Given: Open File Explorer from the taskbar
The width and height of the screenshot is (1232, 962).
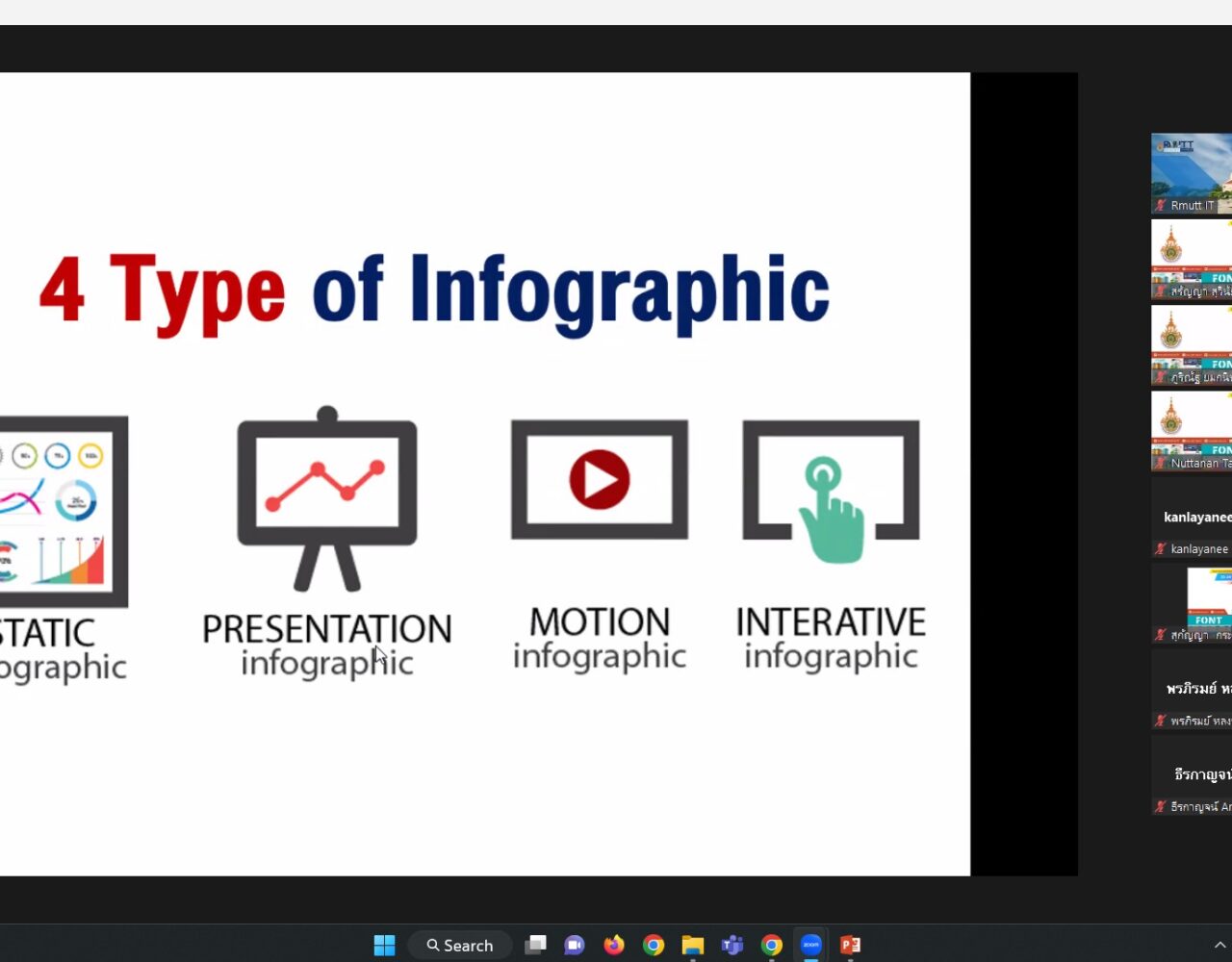Looking at the screenshot, I should click(x=693, y=945).
